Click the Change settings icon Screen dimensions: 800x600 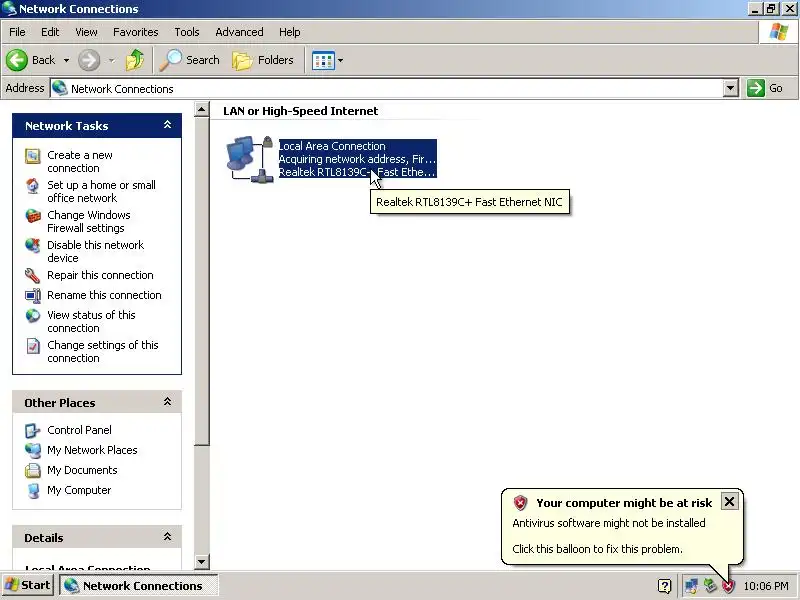pos(33,346)
